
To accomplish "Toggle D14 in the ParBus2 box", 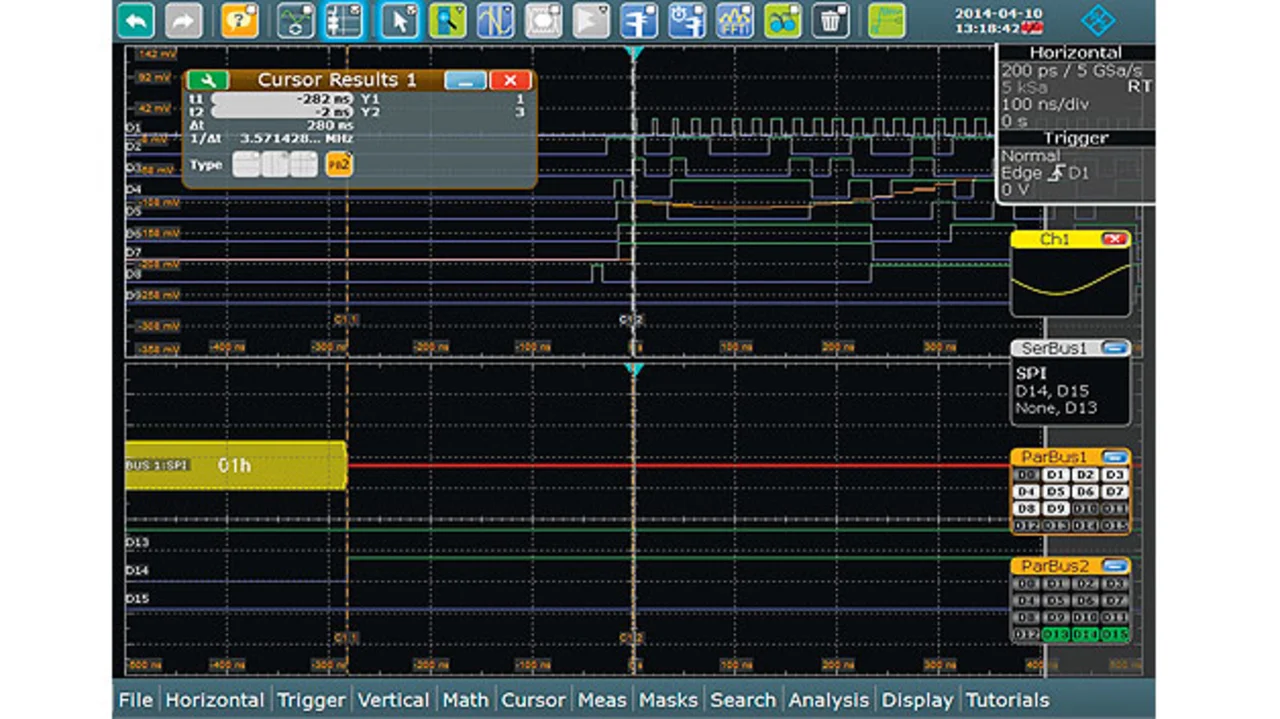I will (x=1085, y=635).
